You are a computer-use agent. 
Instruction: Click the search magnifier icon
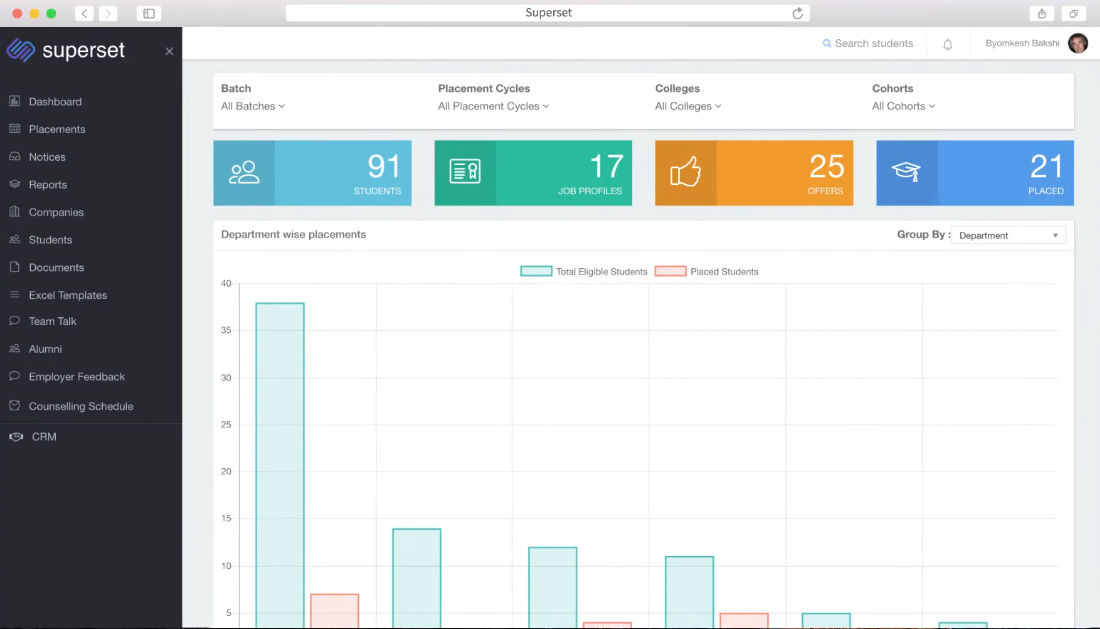(827, 43)
